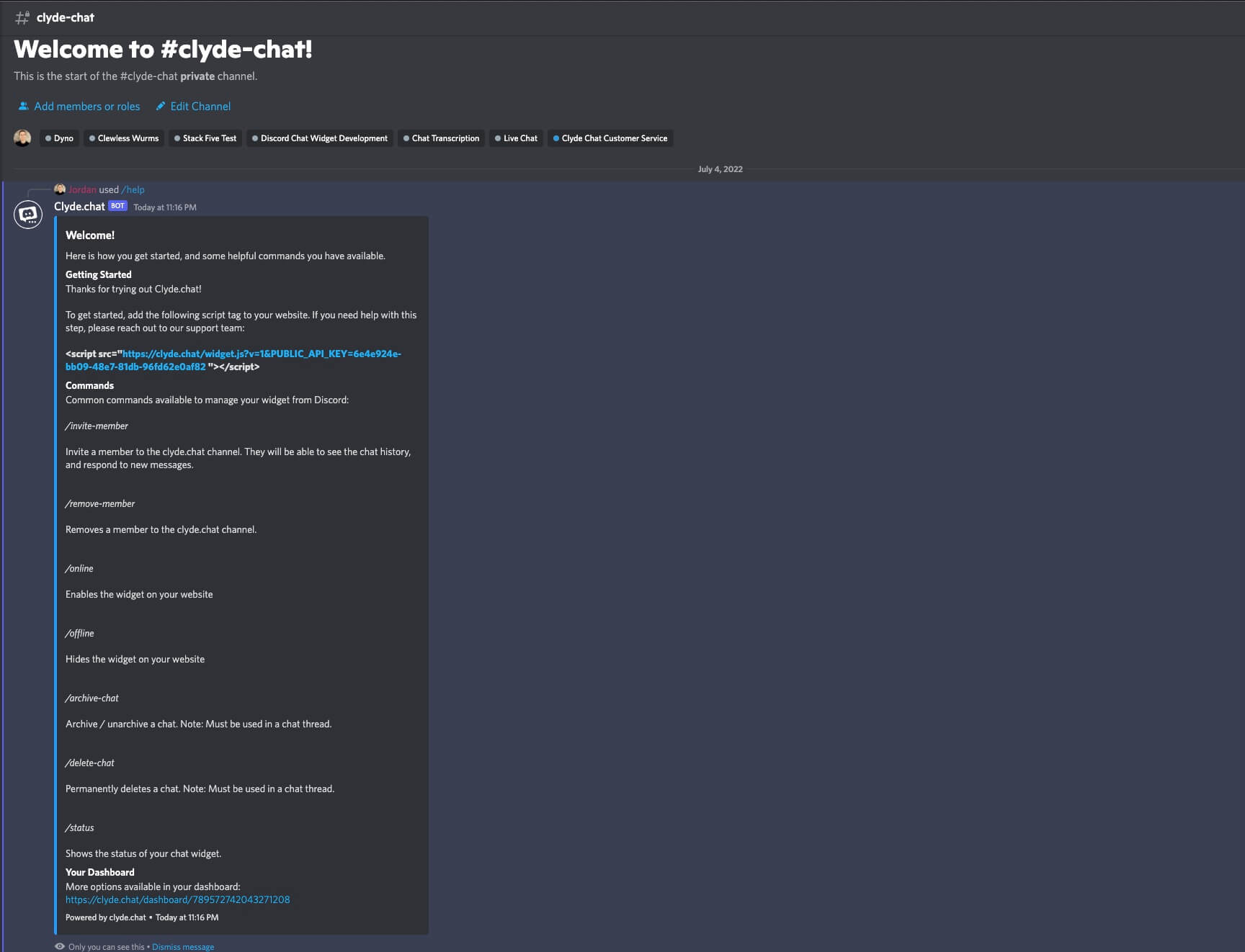Select the Chat Transcription role chip

[441, 138]
